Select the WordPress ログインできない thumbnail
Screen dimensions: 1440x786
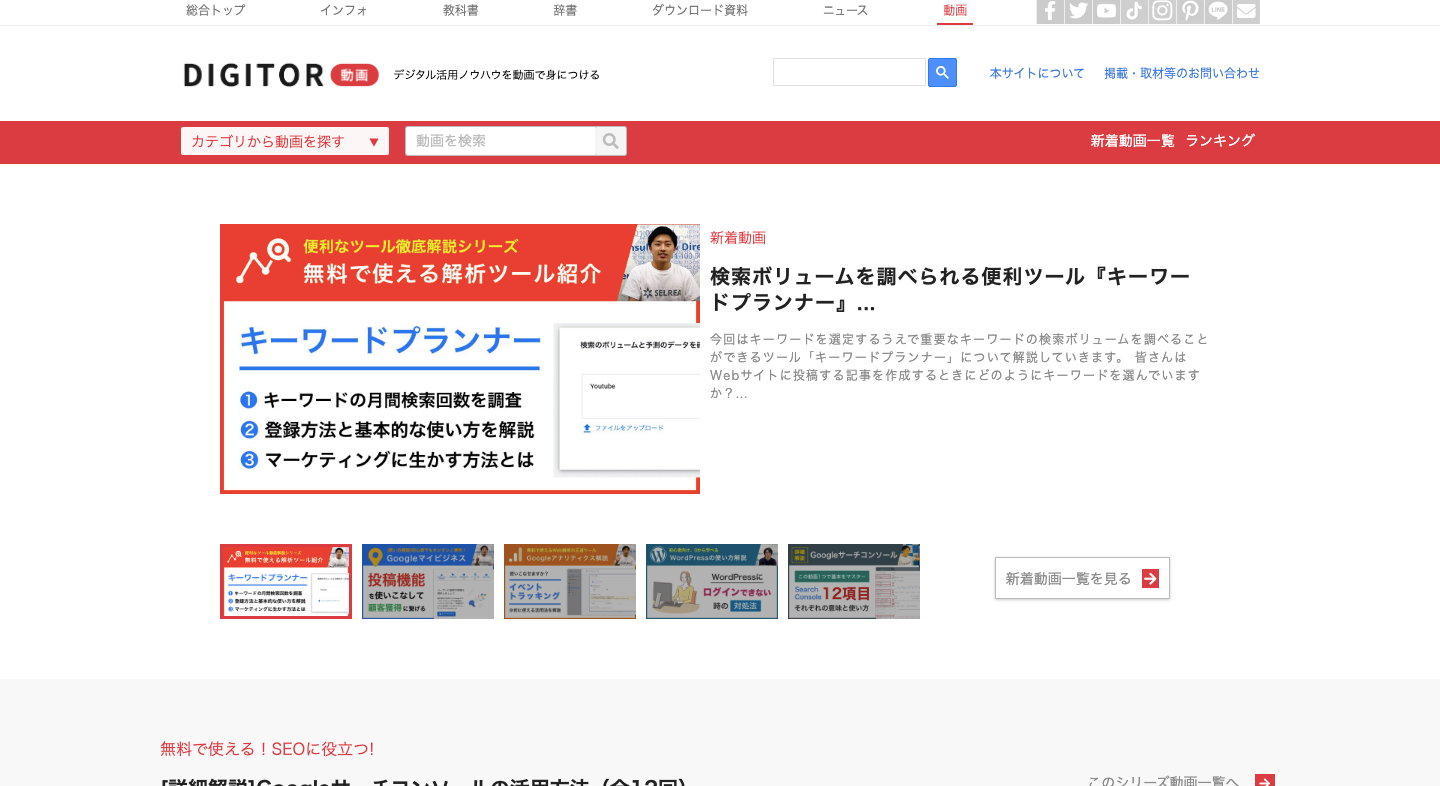(712, 581)
